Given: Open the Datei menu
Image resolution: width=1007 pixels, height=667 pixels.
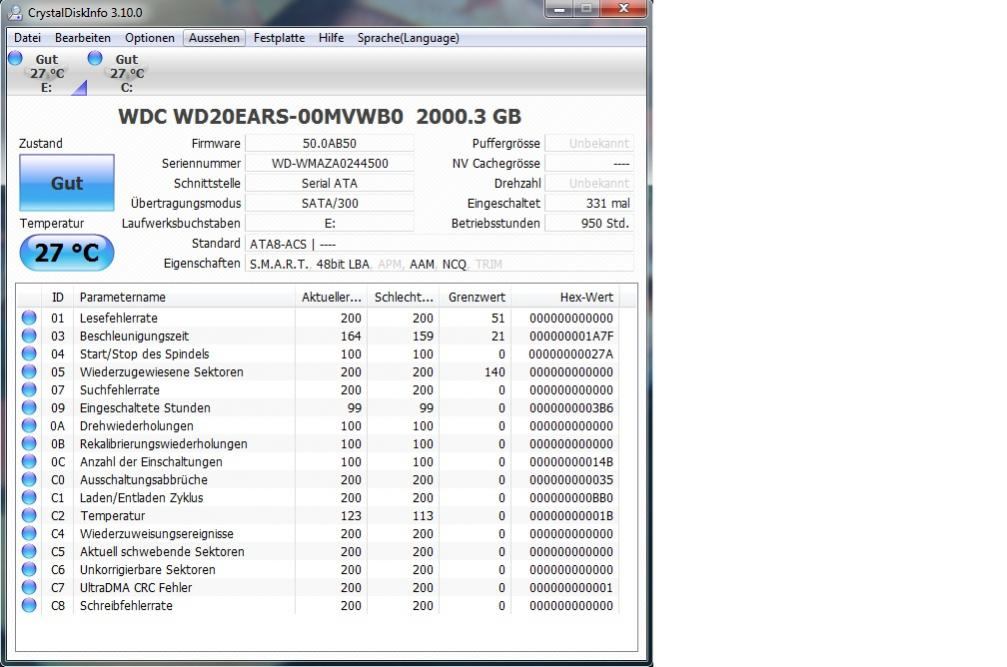Looking at the screenshot, I should click(x=27, y=38).
